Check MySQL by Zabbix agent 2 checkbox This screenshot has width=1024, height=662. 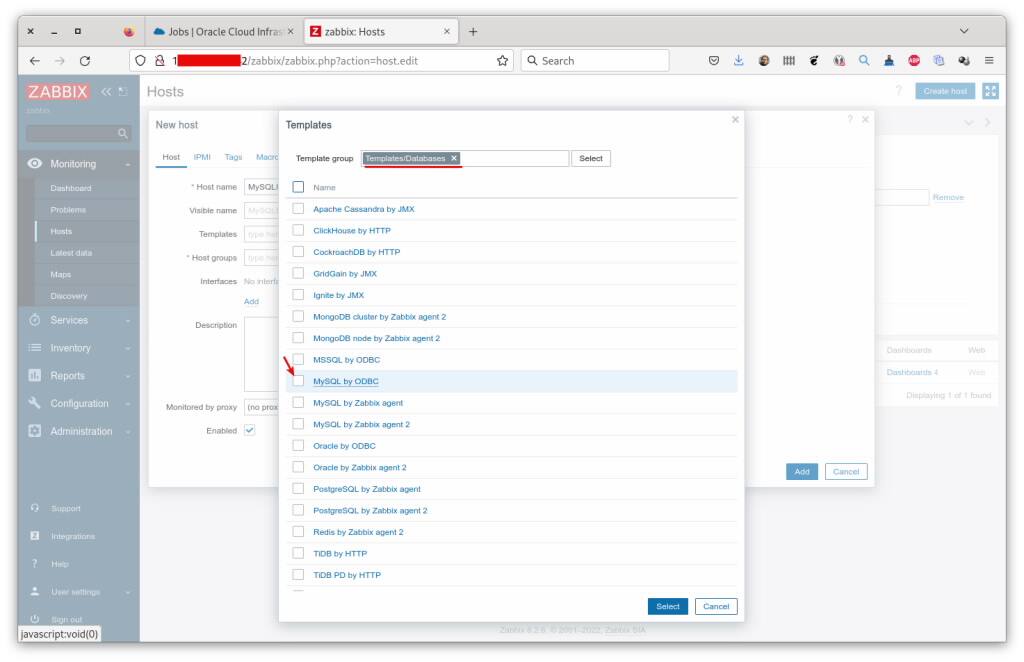[x=298, y=424]
